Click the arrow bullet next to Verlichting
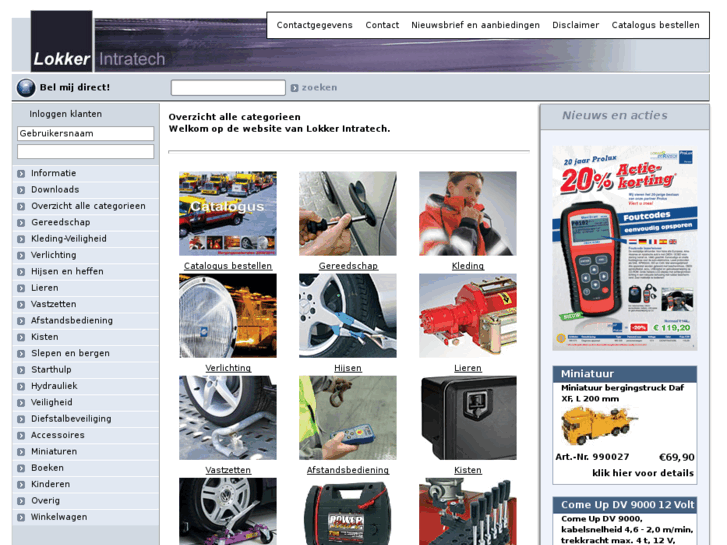Screen dimensions: 727x545 [21, 256]
